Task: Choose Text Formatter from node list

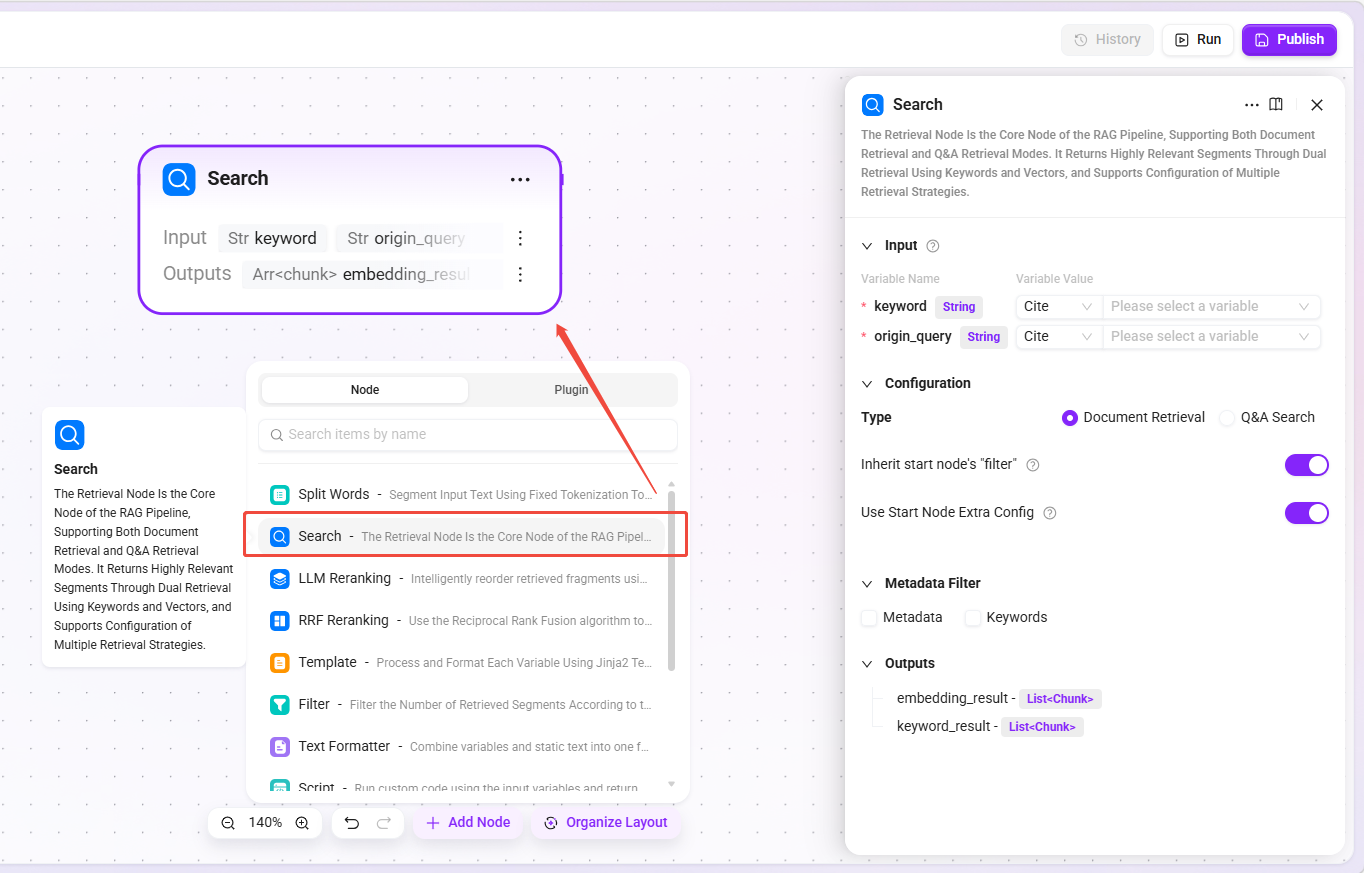Action: pos(462,746)
